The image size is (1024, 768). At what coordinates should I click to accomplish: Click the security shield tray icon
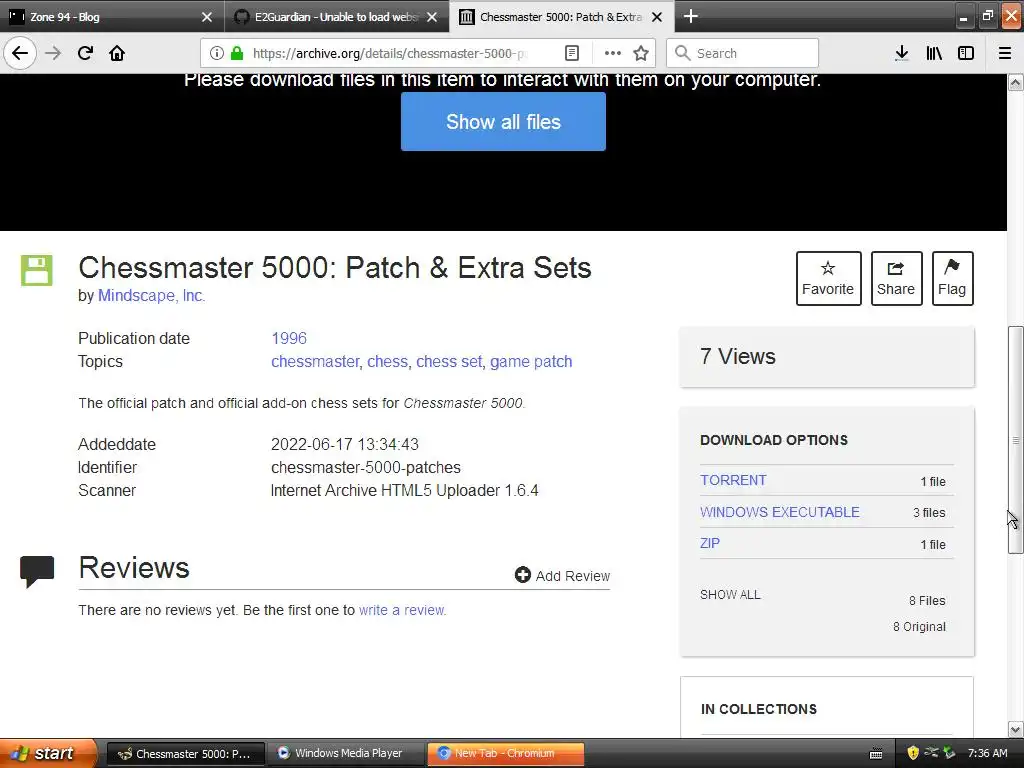pos(913,753)
